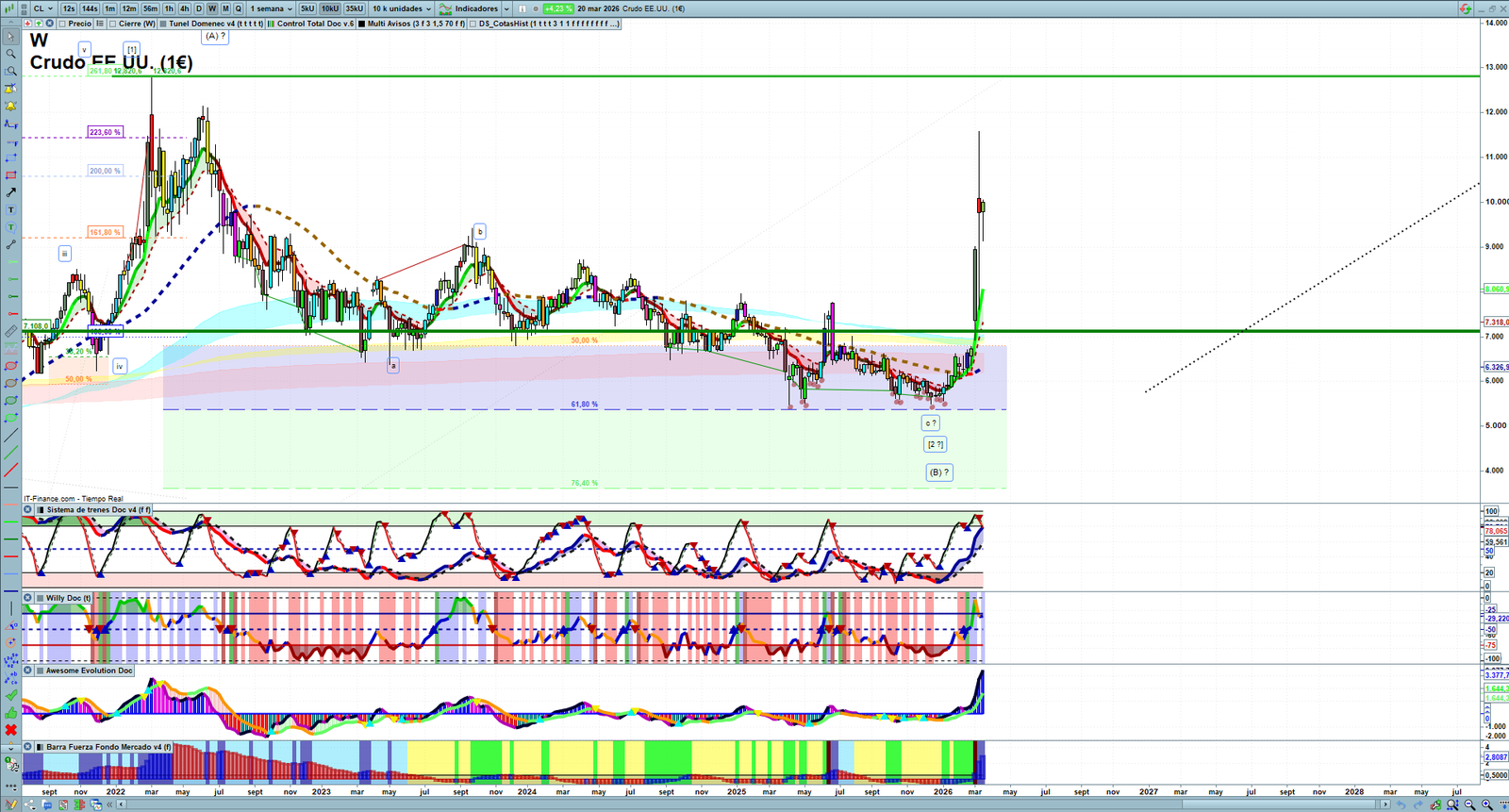Select the red rectangle drawing tool

(x=10, y=175)
